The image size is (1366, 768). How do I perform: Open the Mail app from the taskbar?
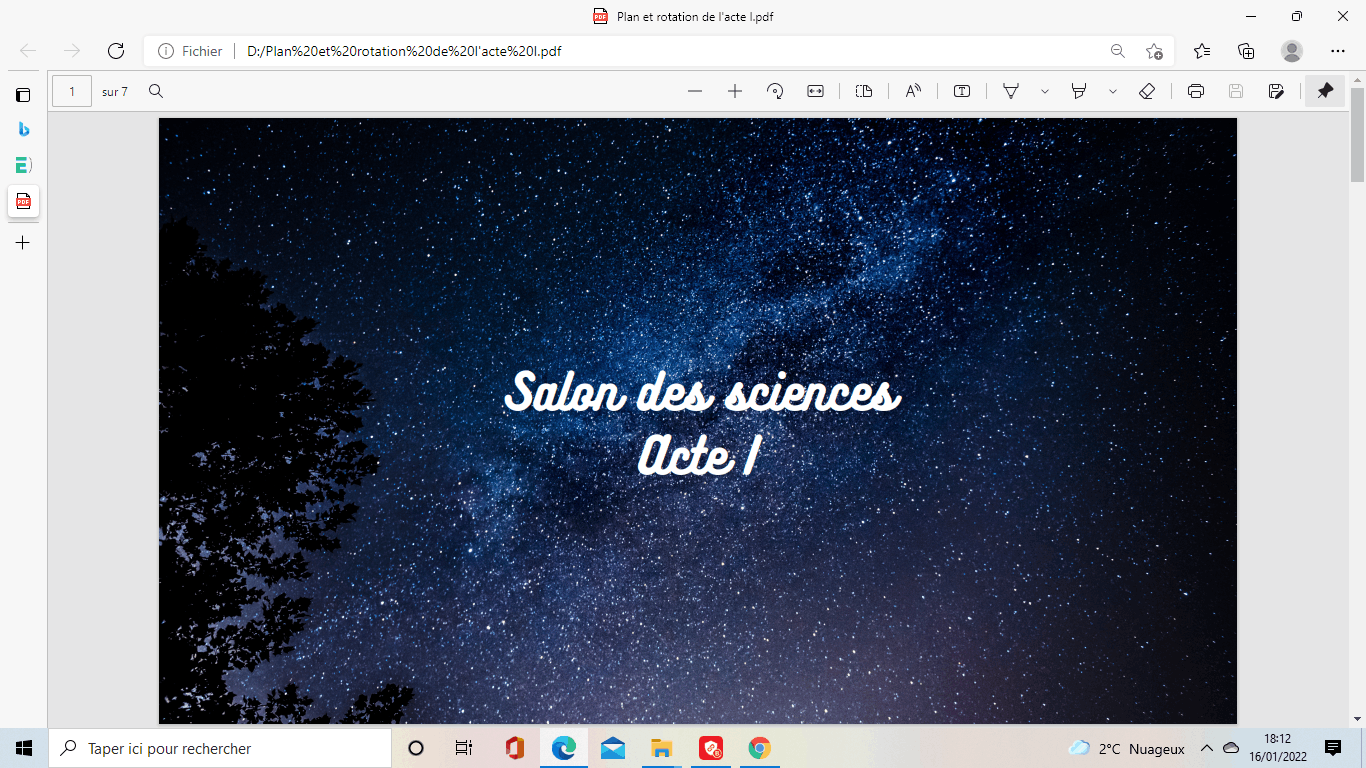613,748
